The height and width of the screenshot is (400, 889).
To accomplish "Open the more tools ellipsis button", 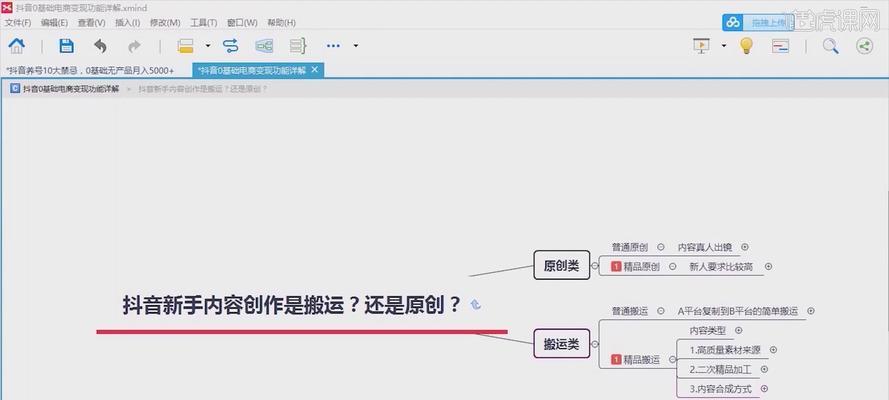I will (333, 46).
